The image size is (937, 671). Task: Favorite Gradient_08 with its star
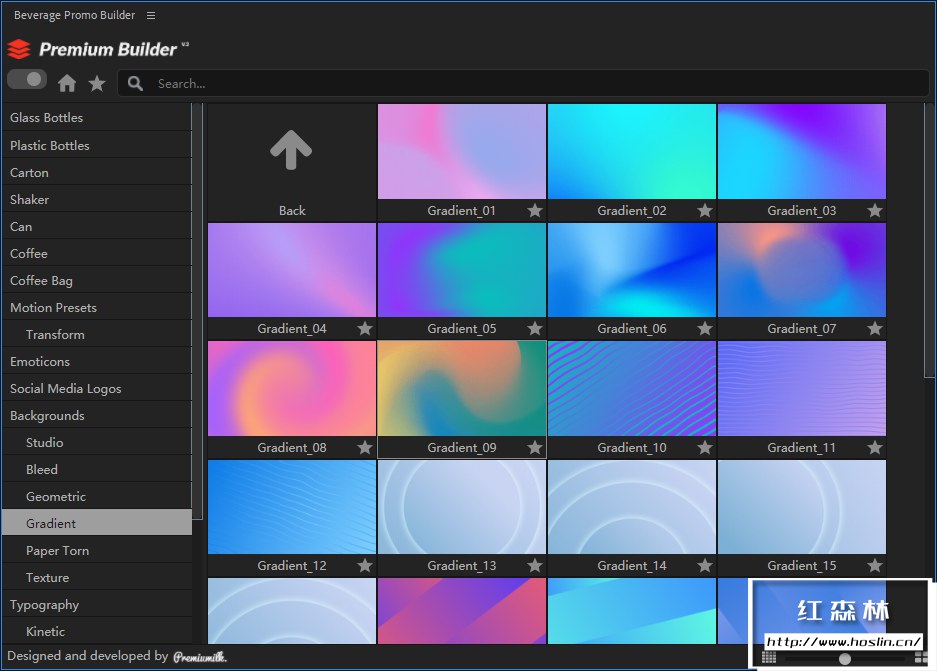tap(365, 448)
